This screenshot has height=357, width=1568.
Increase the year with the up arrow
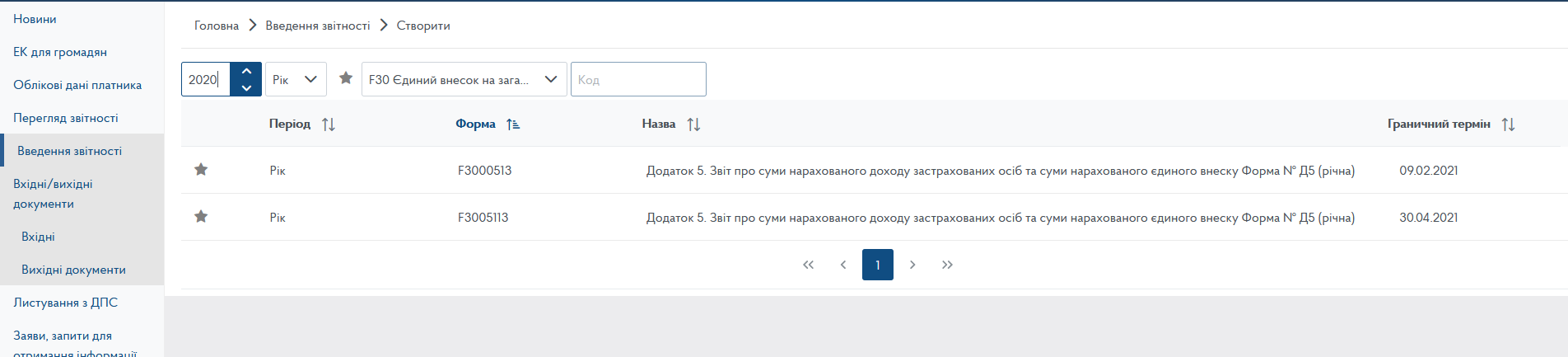[x=246, y=71]
